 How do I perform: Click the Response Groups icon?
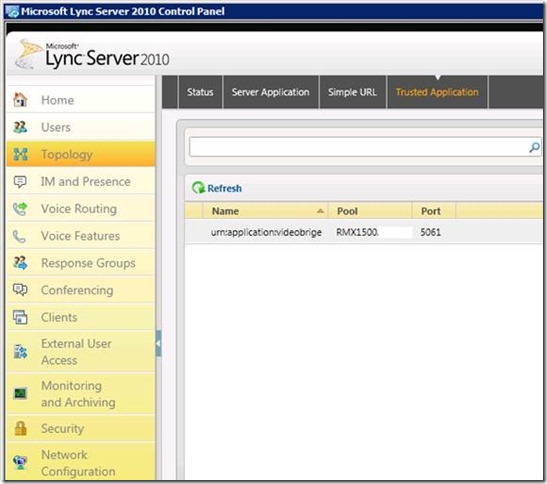20,263
